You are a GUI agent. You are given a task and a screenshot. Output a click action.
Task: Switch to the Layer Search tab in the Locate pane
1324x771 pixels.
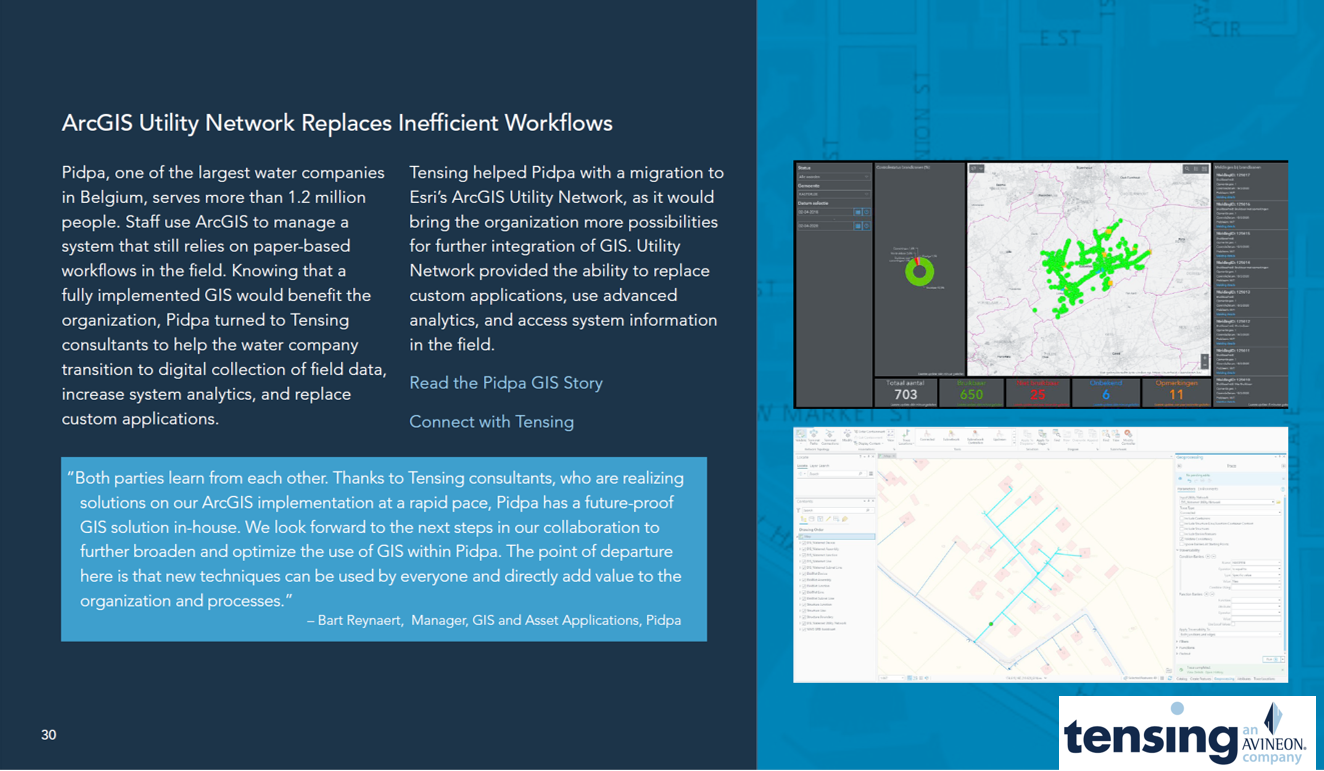coord(818,465)
